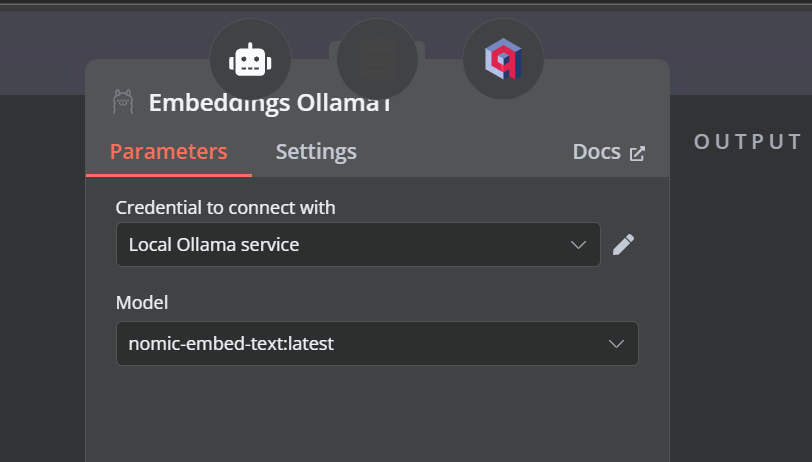Image resolution: width=812 pixels, height=462 pixels.
Task: Switch to the Settings tab
Action: coord(316,152)
